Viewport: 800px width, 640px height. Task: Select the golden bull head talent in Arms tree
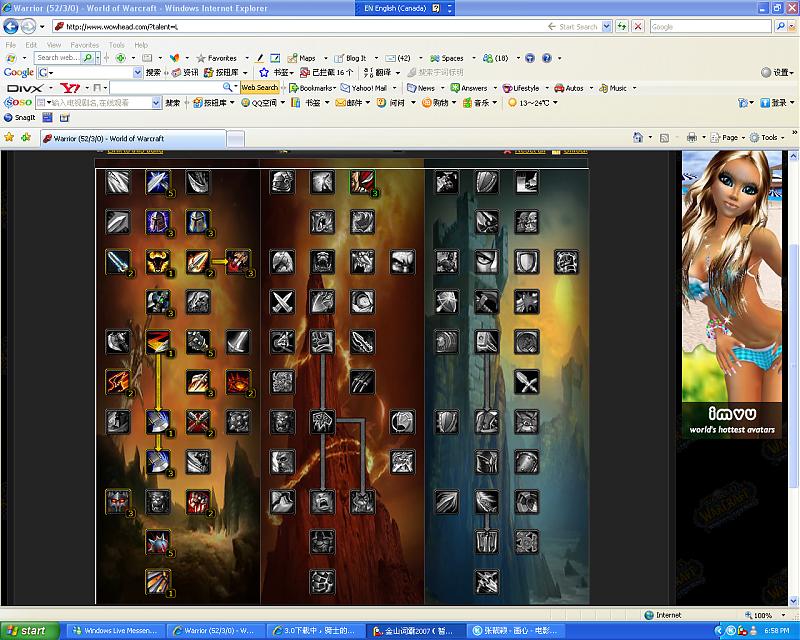click(x=158, y=262)
